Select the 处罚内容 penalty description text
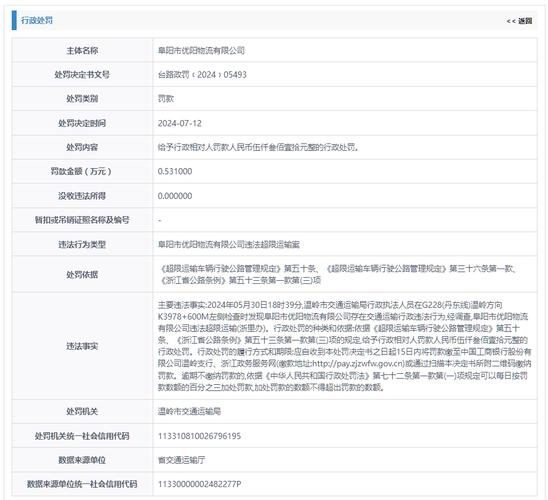 click(x=258, y=147)
